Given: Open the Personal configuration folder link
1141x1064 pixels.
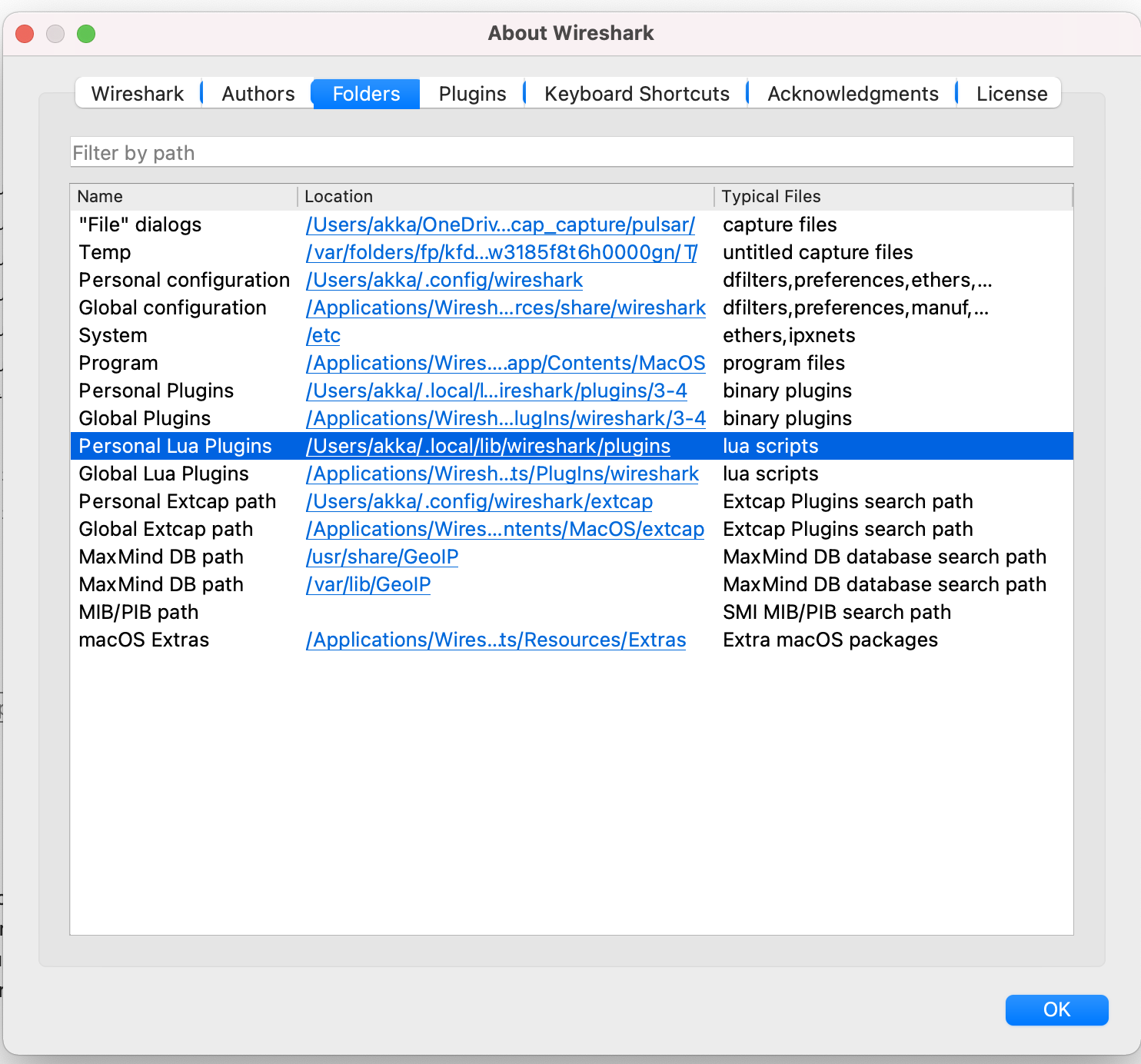Looking at the screenshot, I should [444, 281].
